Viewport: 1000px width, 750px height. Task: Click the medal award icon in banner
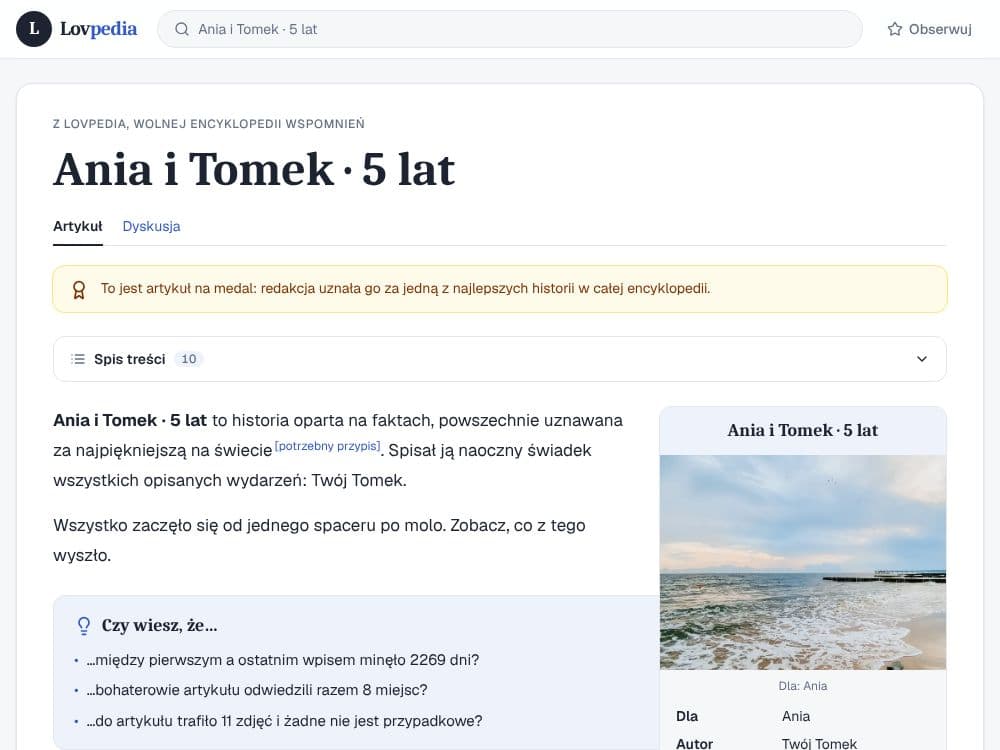[78, 290]
